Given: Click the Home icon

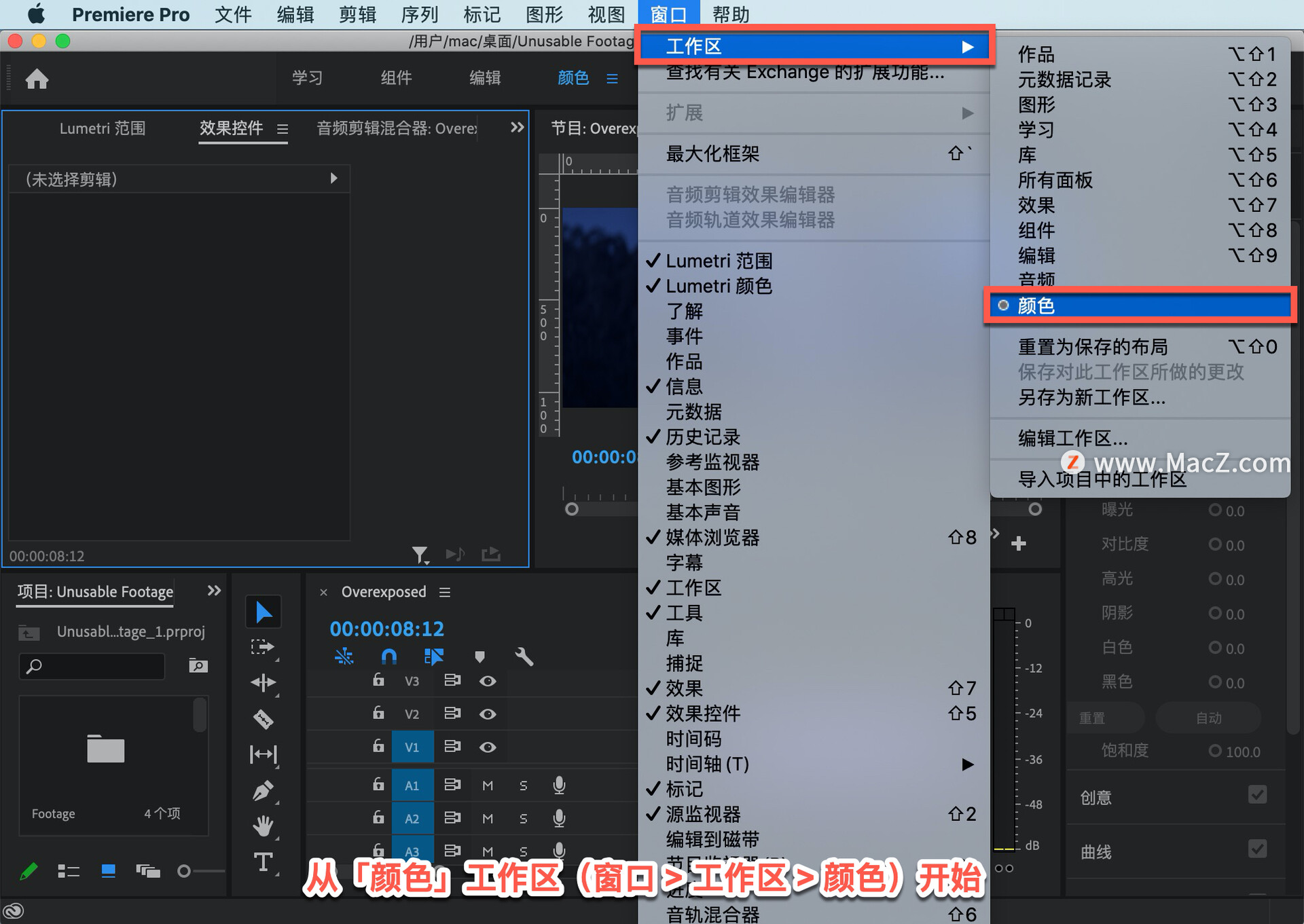Looking at the screenshot, I should (37, 79).
